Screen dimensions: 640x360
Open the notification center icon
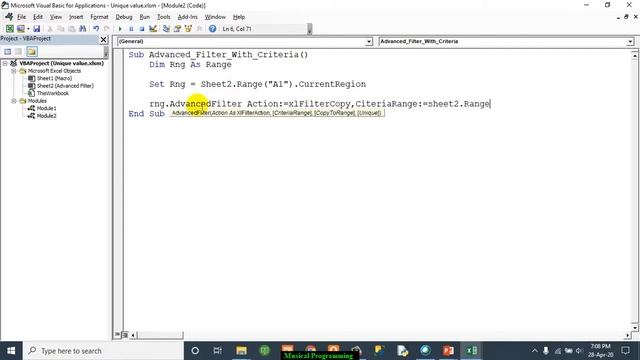pos(626,351)
